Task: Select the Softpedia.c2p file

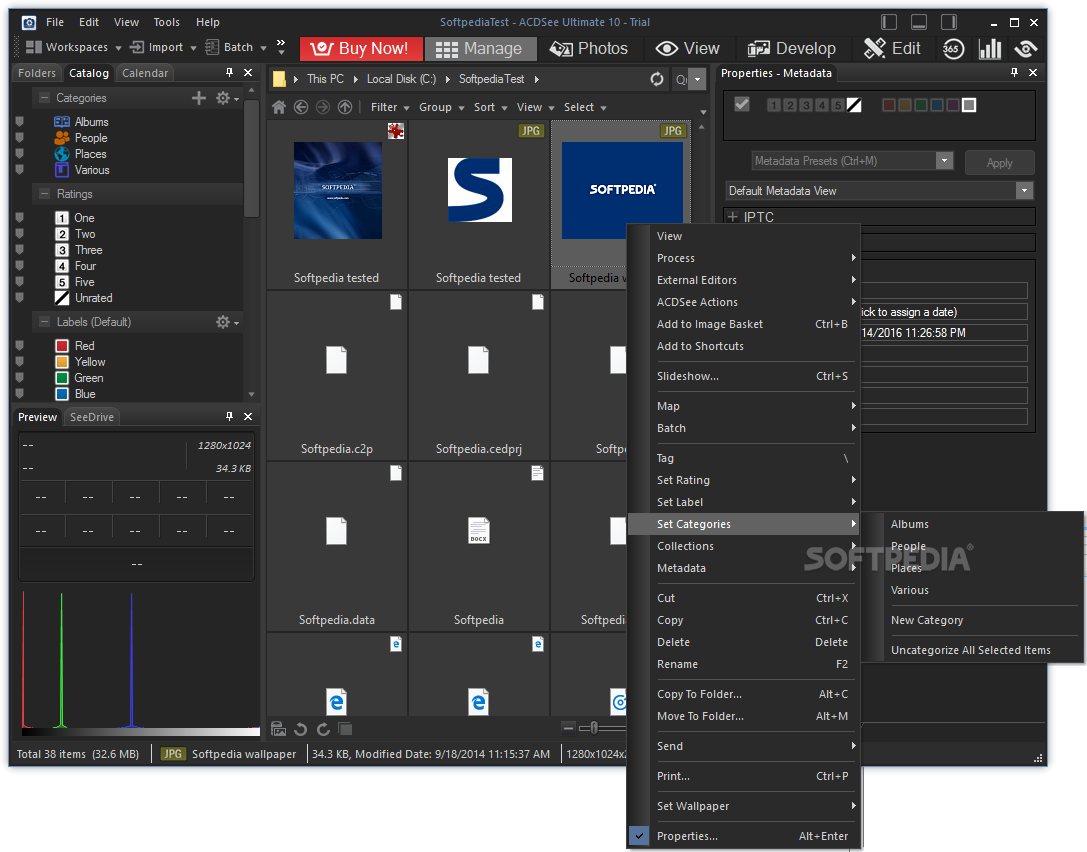Action: [337, 374]
